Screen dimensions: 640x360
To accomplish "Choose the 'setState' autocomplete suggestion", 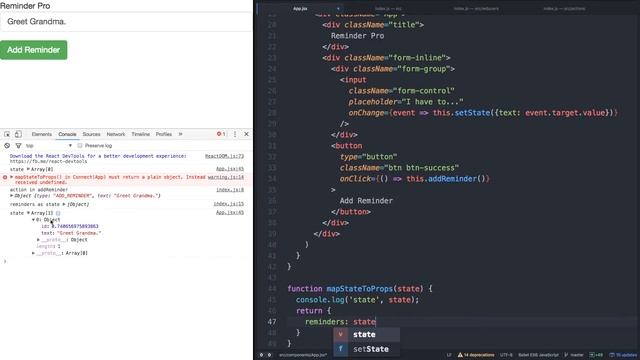I will click(x=367, y=349).
